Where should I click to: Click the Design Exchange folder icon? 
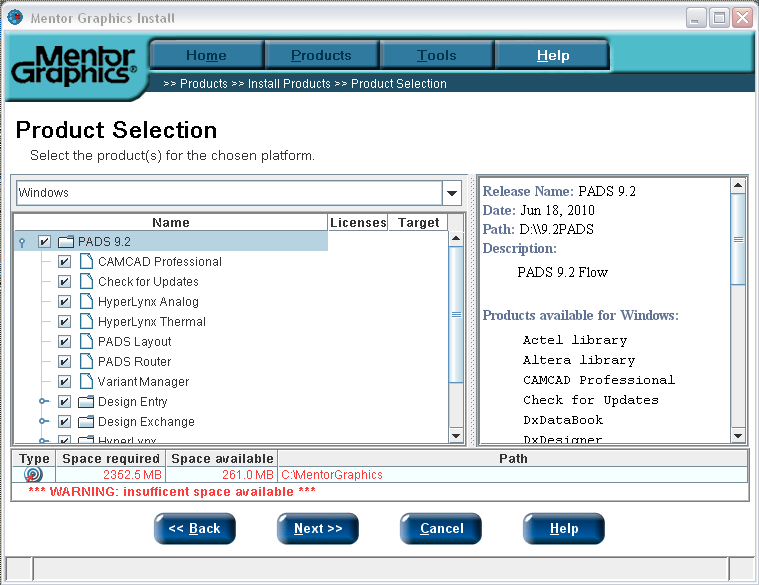click(86, 421)
